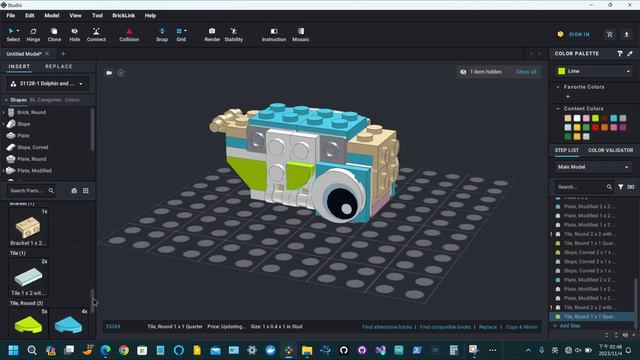The image size is (640, 360).
Task: Open the 31128-1 Dolphin set dropdown
Action: pos(48,84)
